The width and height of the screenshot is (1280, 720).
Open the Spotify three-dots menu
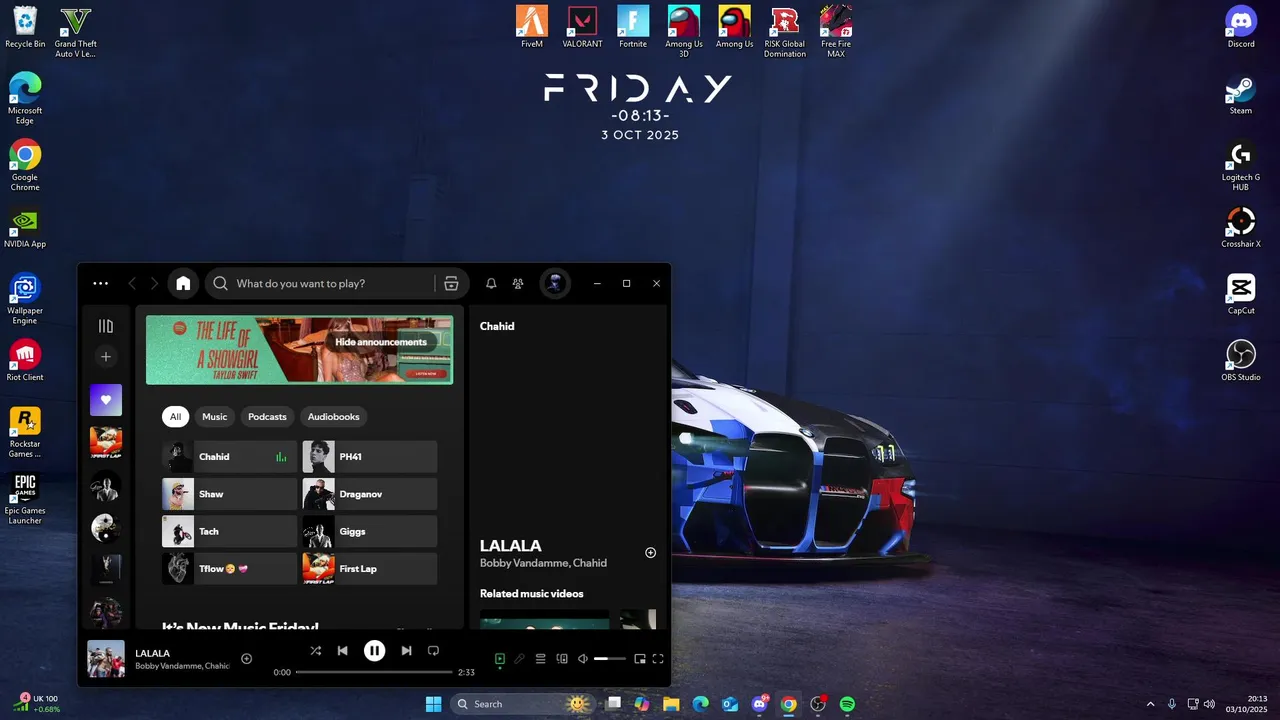[x=100, y=283]
